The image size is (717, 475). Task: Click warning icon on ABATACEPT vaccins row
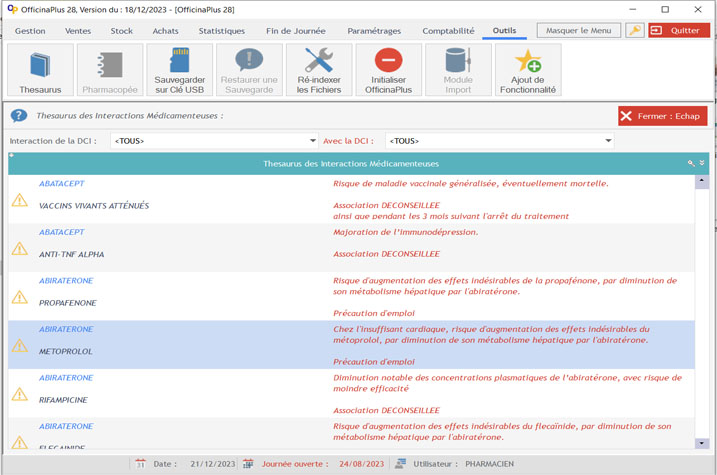[x=19, y=201]
